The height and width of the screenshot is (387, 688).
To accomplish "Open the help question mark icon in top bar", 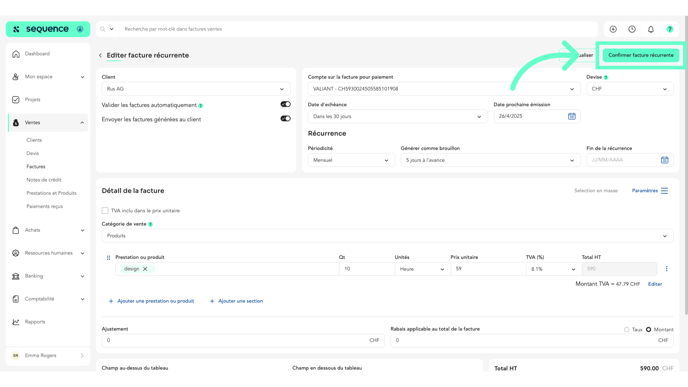I will coord(670,29).
